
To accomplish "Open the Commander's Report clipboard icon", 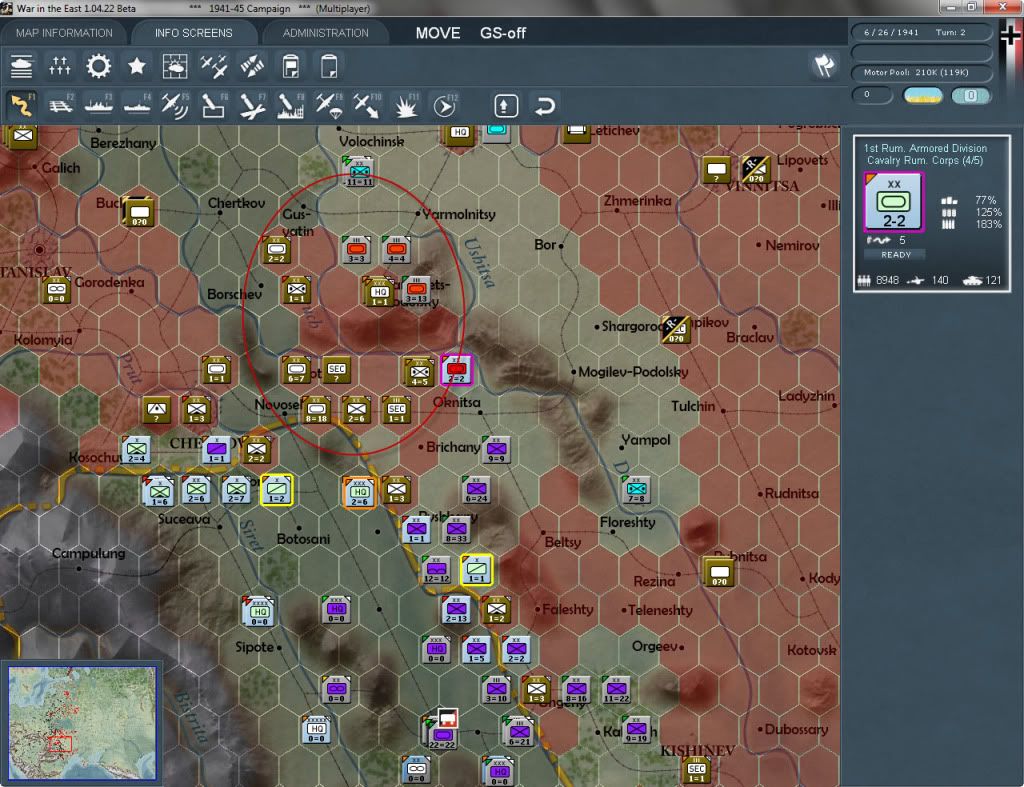I will [x=291, y=66].
